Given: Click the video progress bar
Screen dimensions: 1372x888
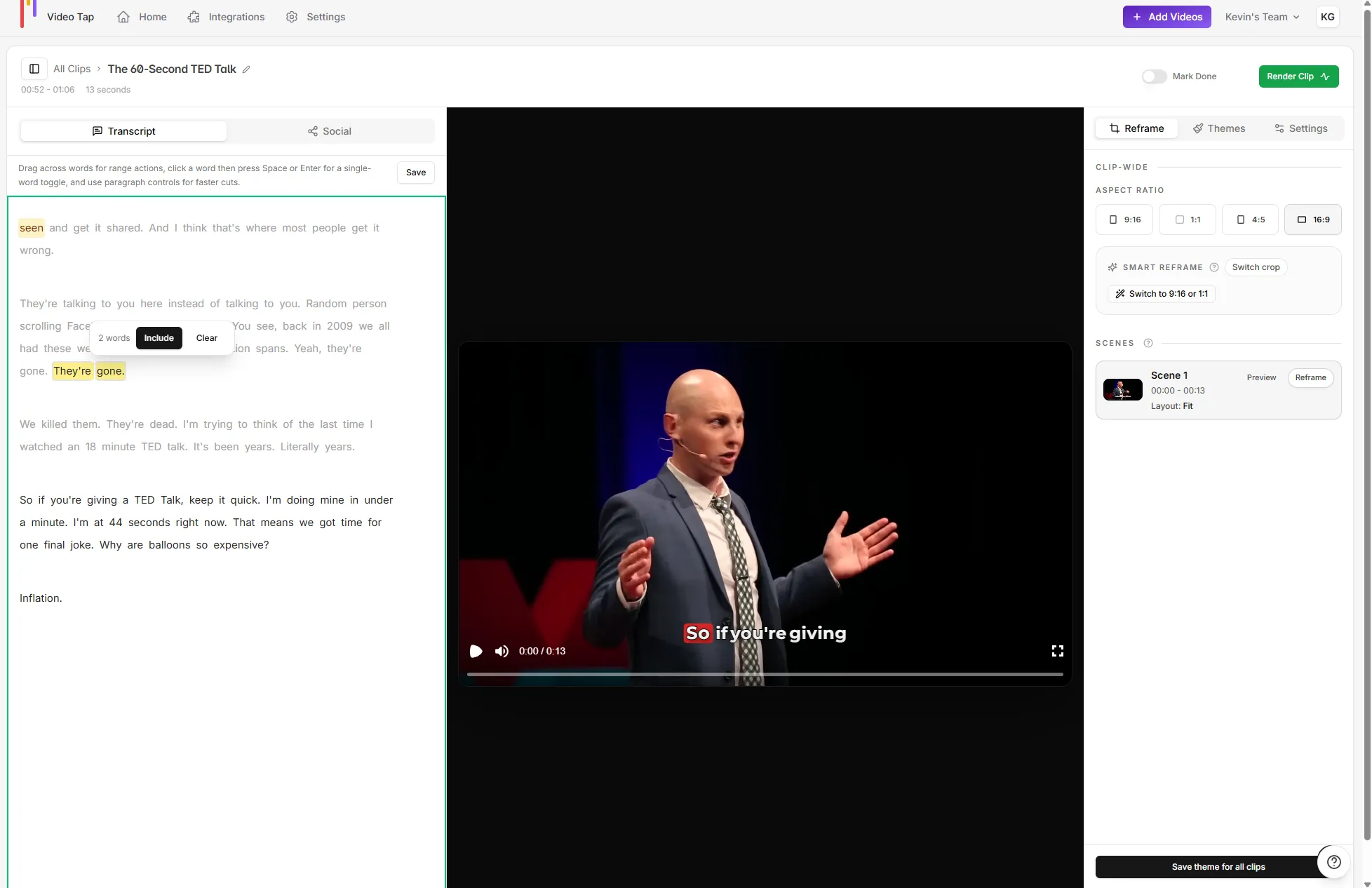Looking at the screenshot, I should tap(765, 674).
